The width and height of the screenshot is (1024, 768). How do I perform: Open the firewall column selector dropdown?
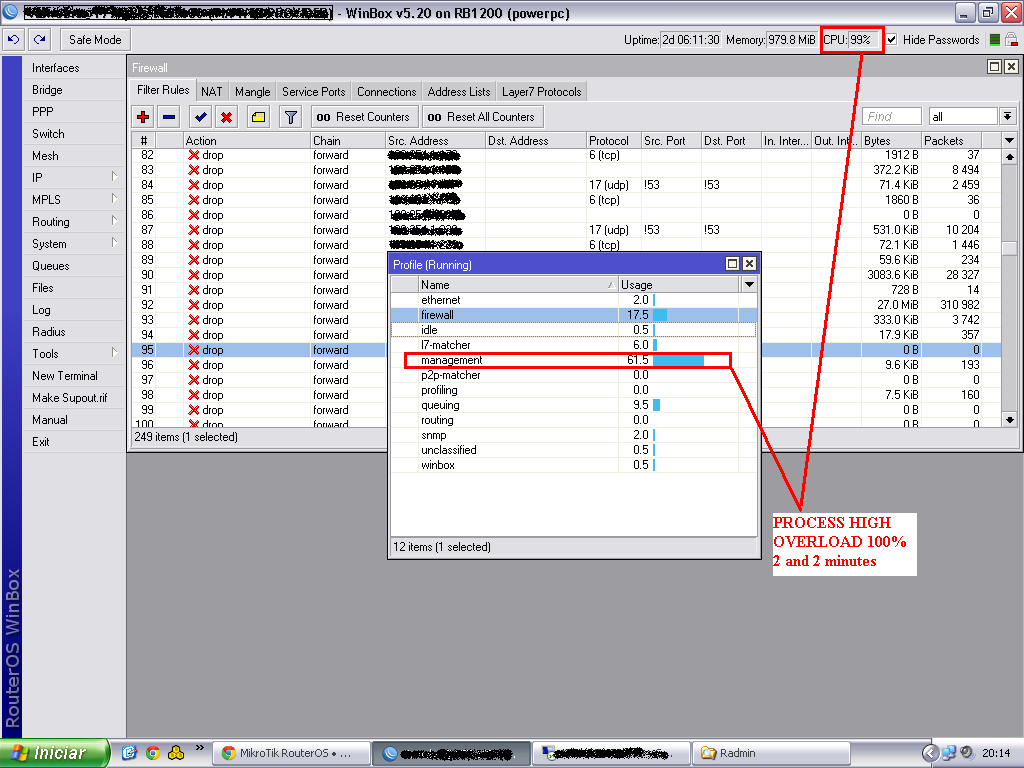[x=1009, y=140]
